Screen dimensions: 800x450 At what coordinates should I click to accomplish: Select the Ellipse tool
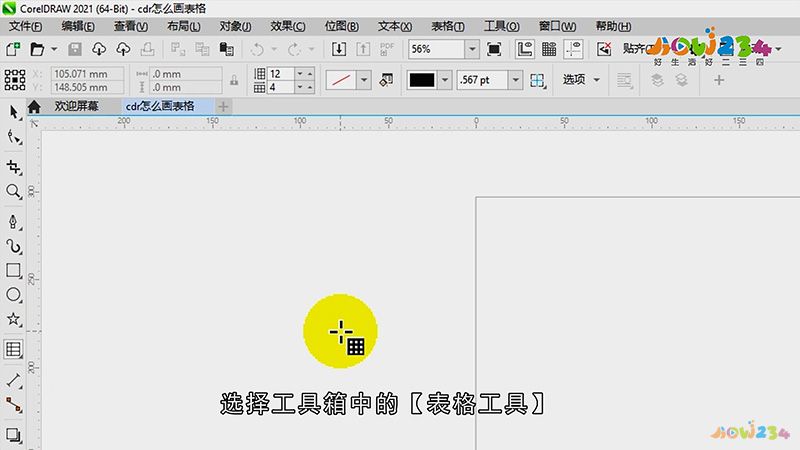(x=13, y=294)
